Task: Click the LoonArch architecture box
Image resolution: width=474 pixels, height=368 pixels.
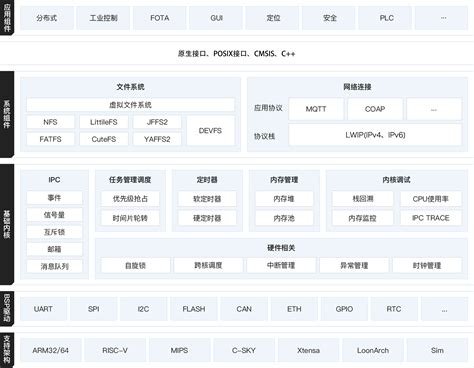Action: [373, 350]
